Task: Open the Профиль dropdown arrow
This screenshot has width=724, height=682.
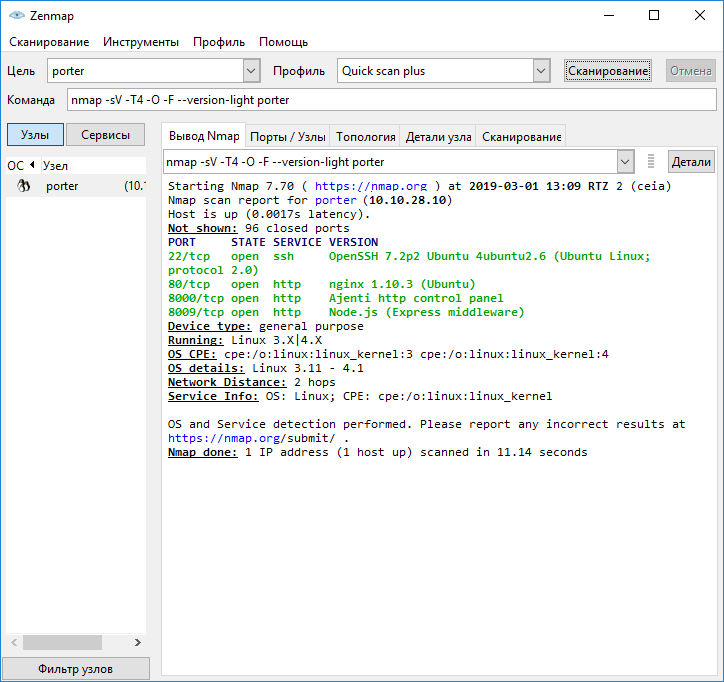Action: [x=541, y=71]
